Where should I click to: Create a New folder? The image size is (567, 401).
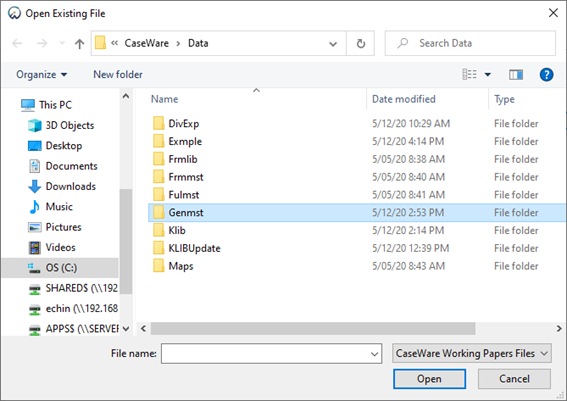pos(118,74)
